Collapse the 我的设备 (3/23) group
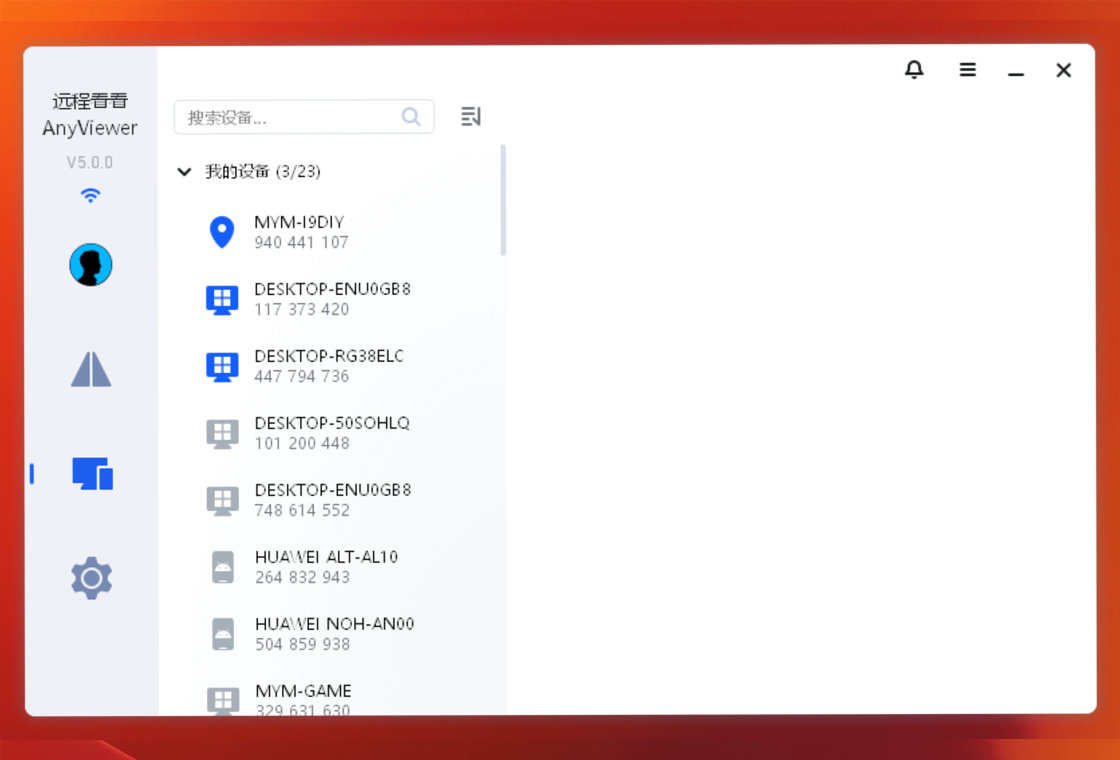The height and width of the screenshot is (760, 1120). 184,172
